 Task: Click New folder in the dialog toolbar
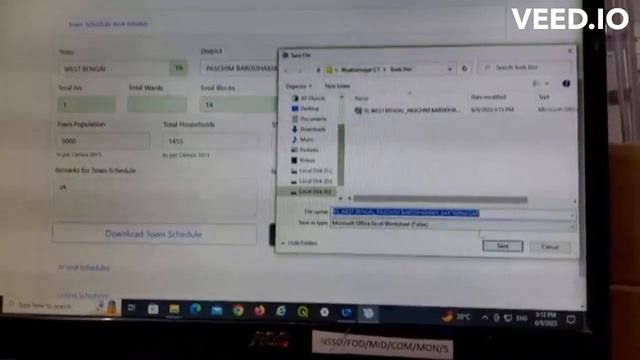pos(337,86)
